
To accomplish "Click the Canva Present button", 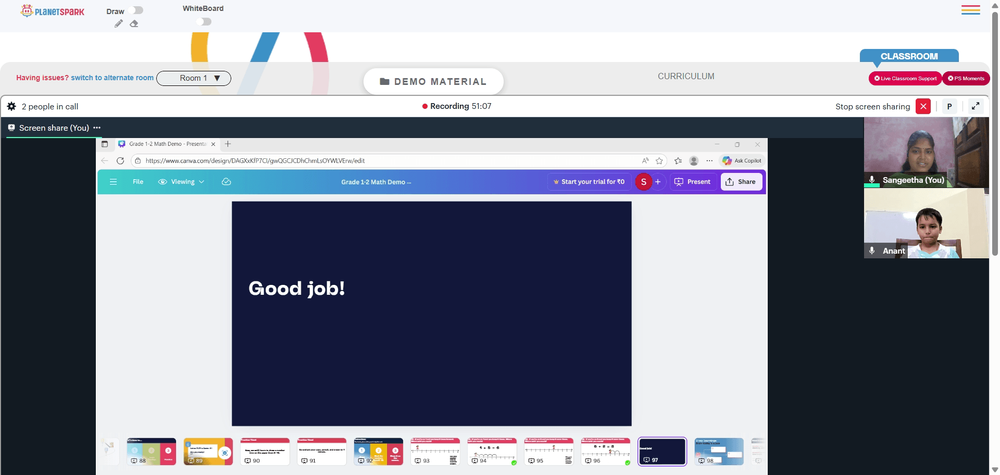I will click(x=693, y=182).
